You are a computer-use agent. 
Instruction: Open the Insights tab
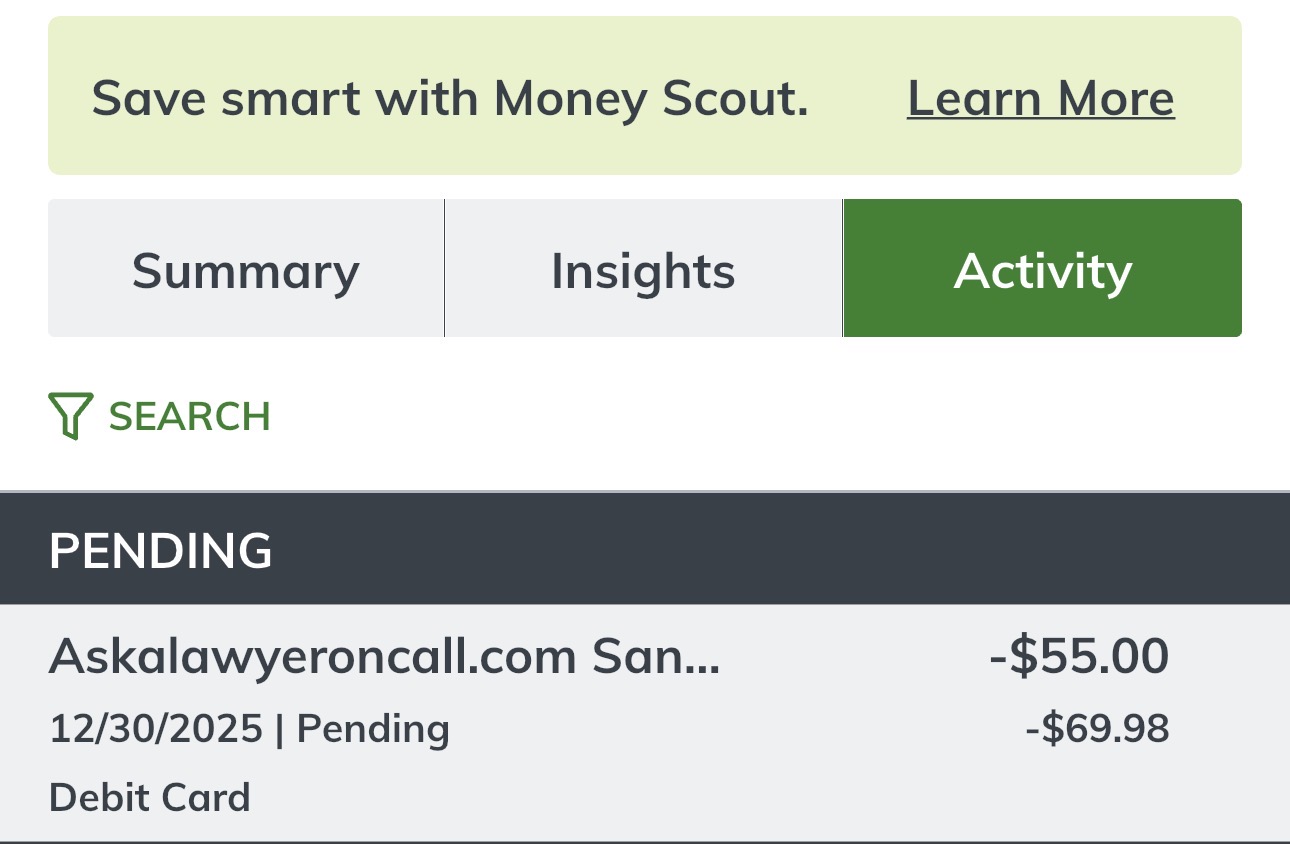click(x=643, y=270)
